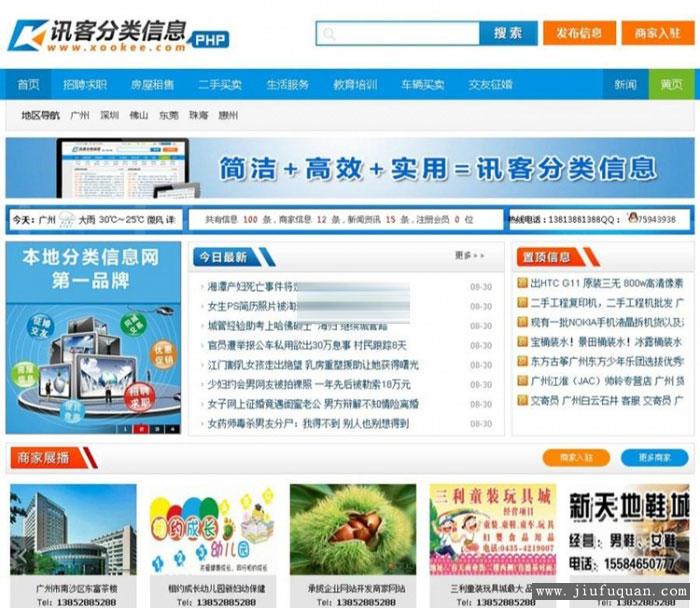Image resolution: width=700 pixels, height=608 pixels.
Task: Click 商家入驻 button in 商家展播 bar
Action: tap(576, 458)
